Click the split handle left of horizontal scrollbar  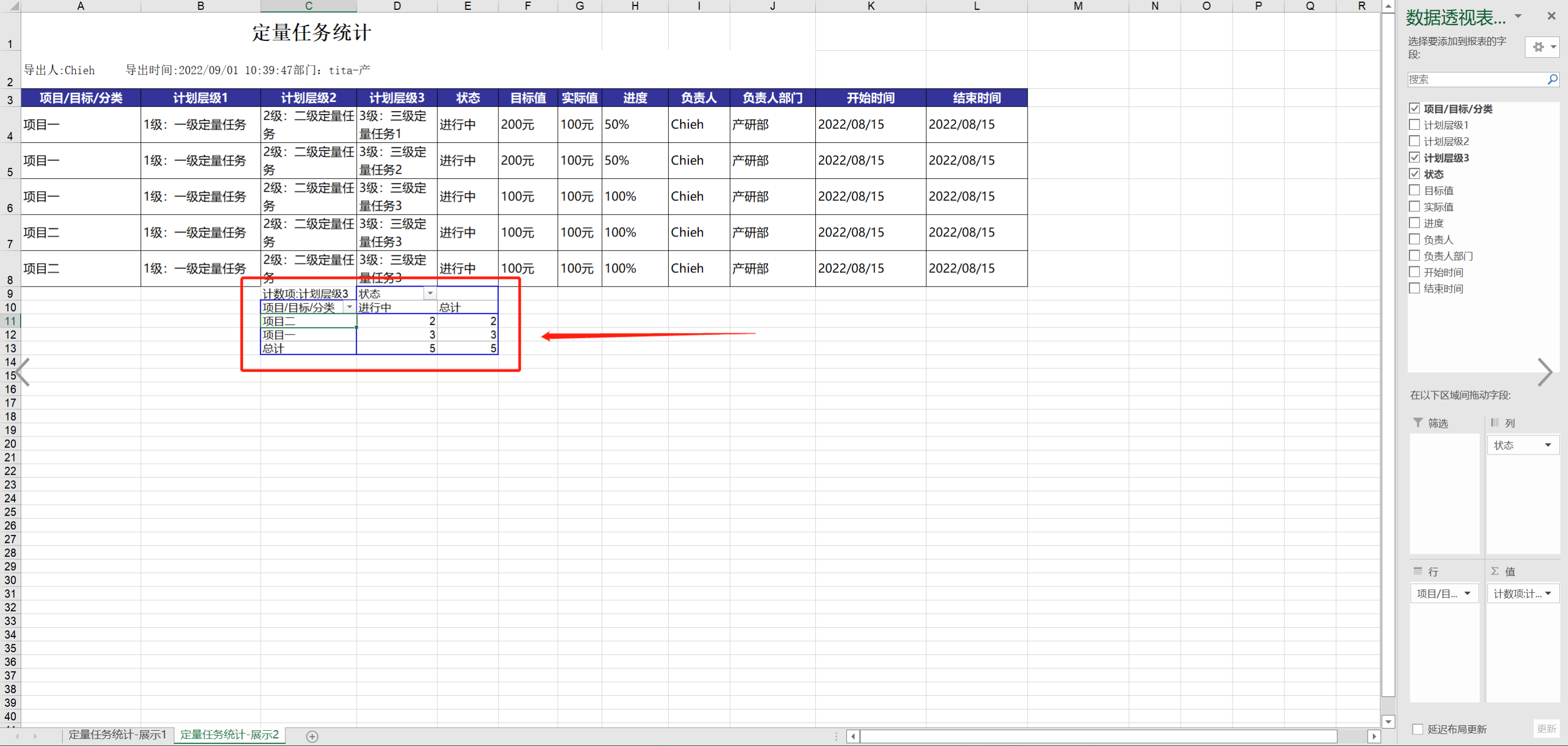tap(837, 736)
